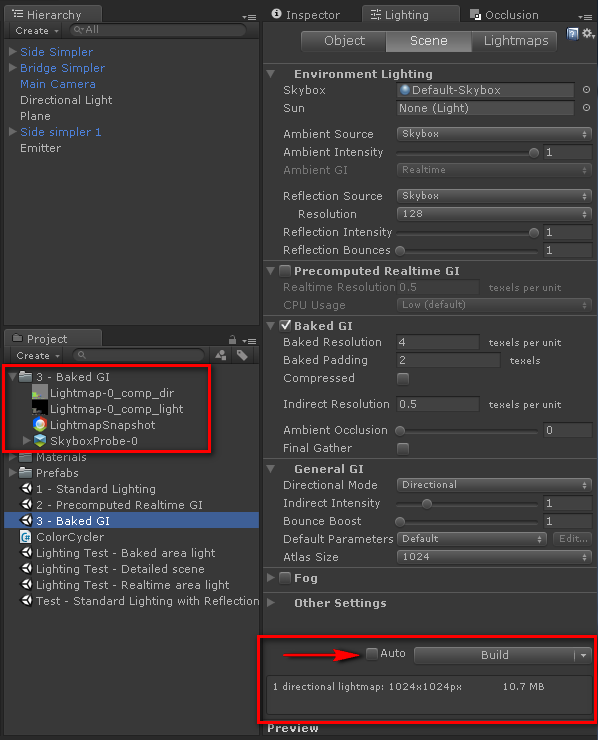Select the ColorCycler script icon
Screen dimensions: 598x740
25,537
